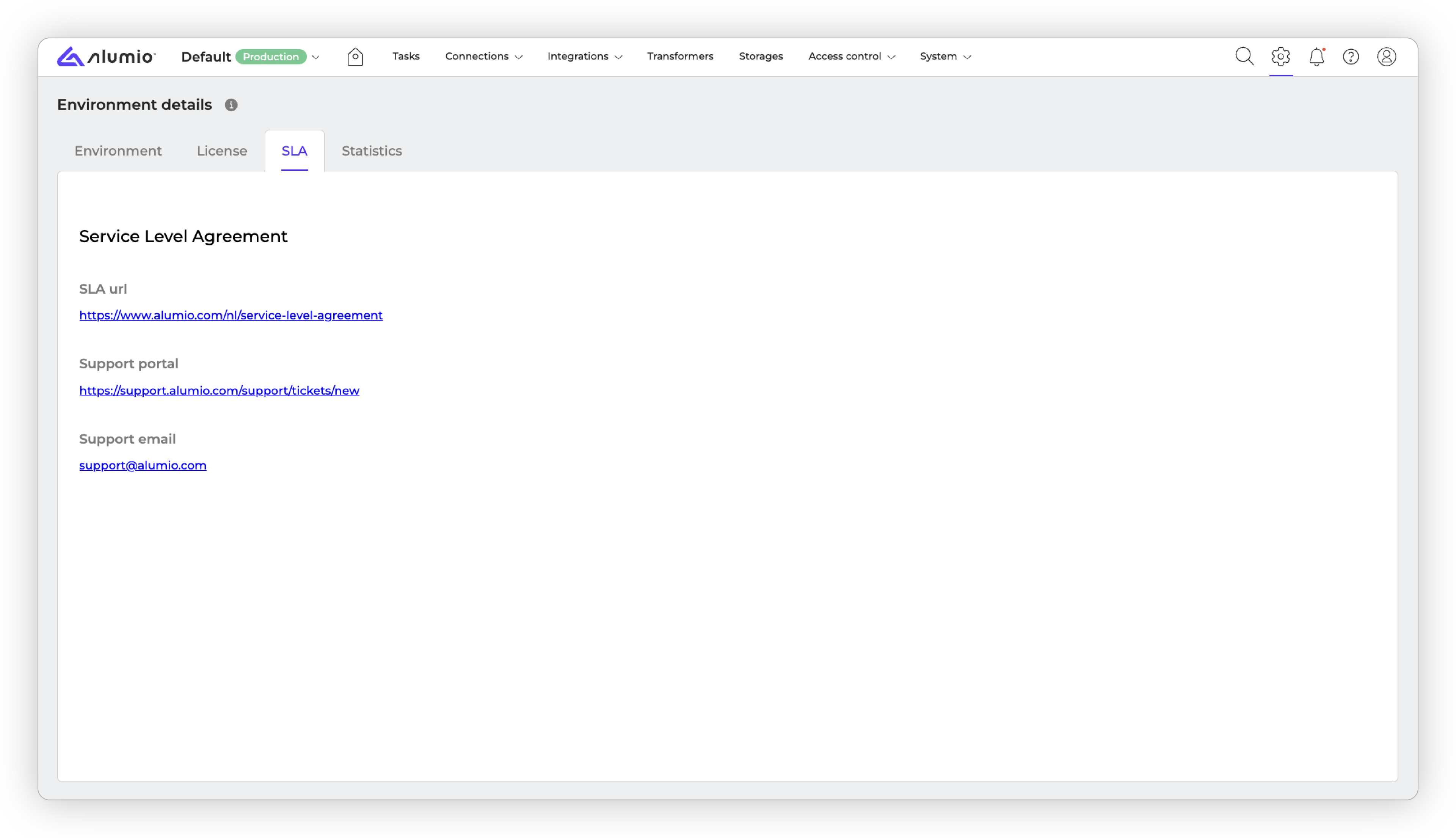
Task: Click the settings gear icon
Action: coord(1280,57)
